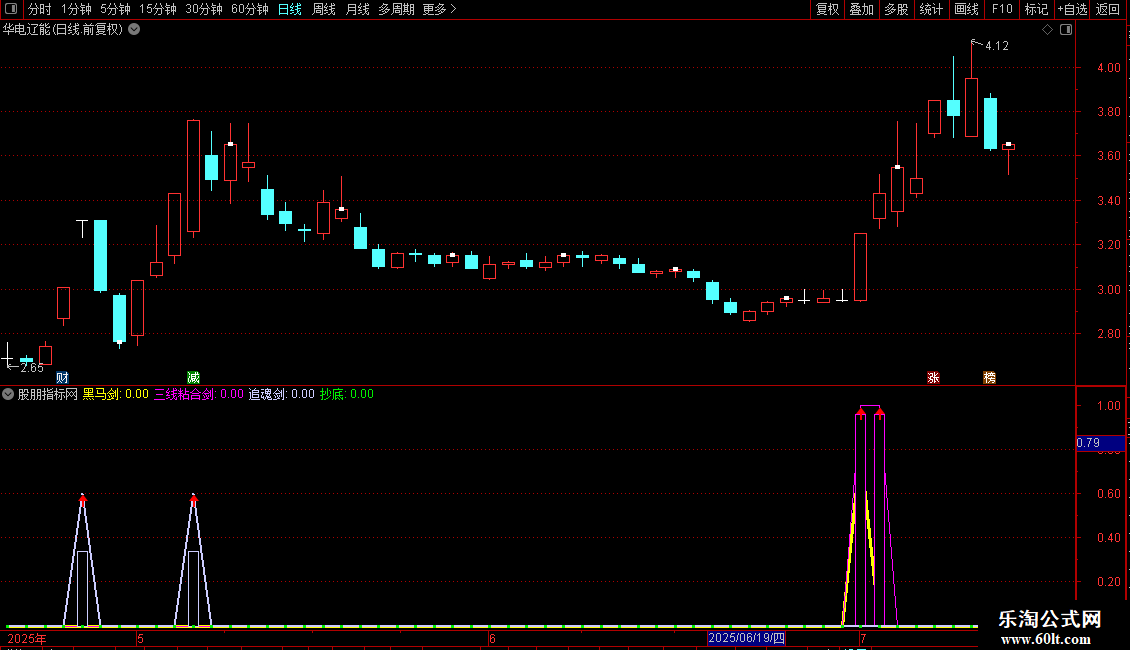The width and height of the screenshot is (1130, 650).
Task: Click the 榜 event marker
Action: pyautogui.click(x=989, y=378)
